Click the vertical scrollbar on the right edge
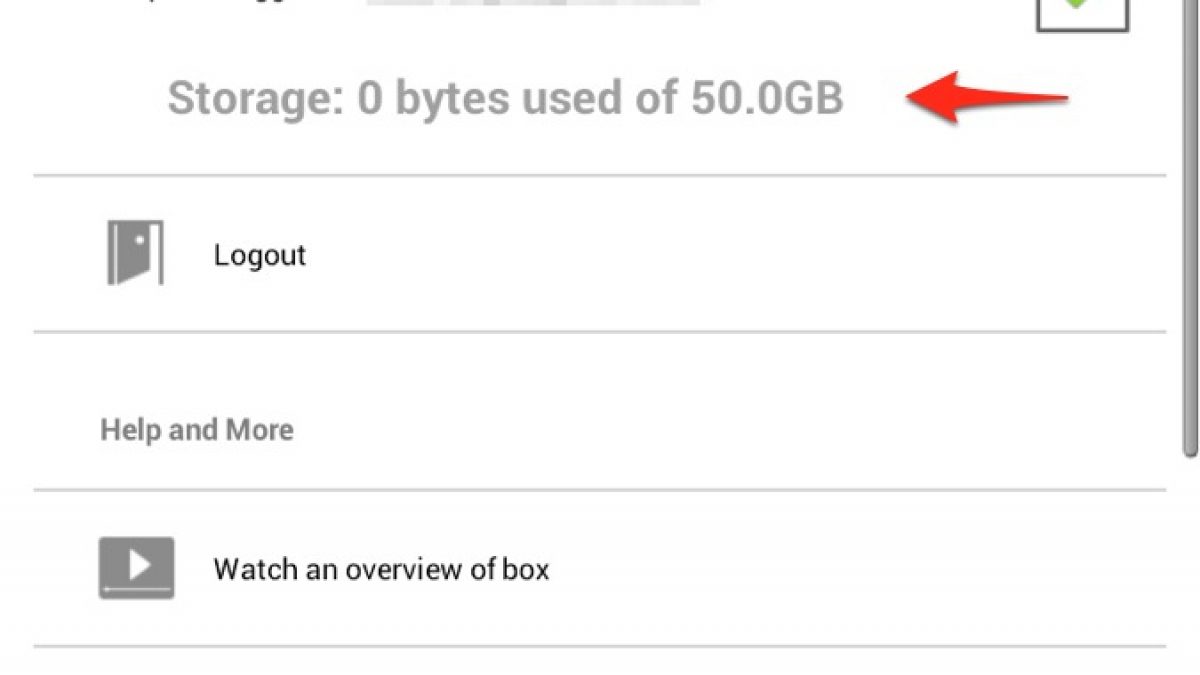 tap(1190, 230)
